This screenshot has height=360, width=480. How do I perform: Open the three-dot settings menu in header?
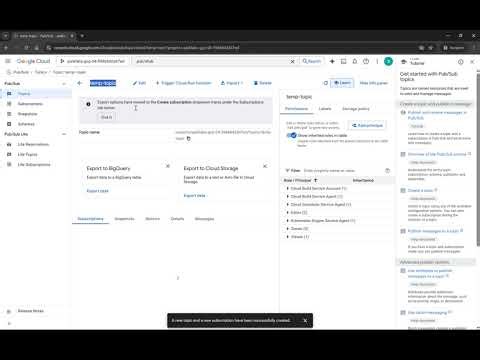(x=377, y=61)
